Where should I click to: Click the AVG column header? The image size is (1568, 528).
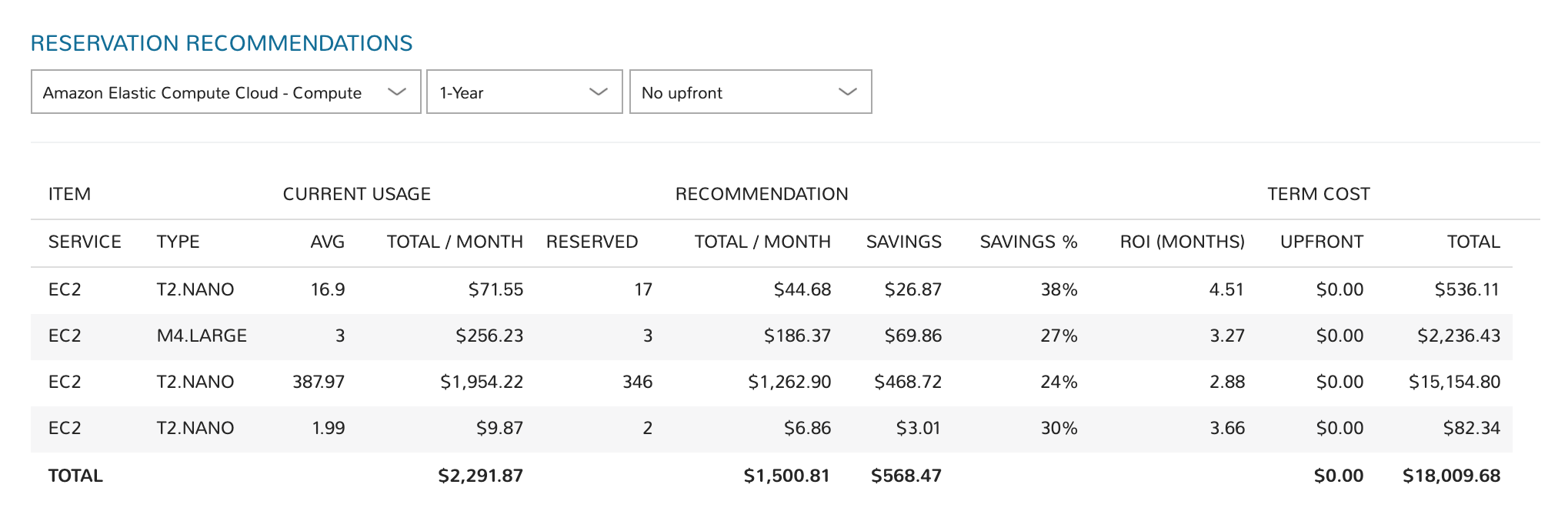pyautogui.click(x=327, y=242)
